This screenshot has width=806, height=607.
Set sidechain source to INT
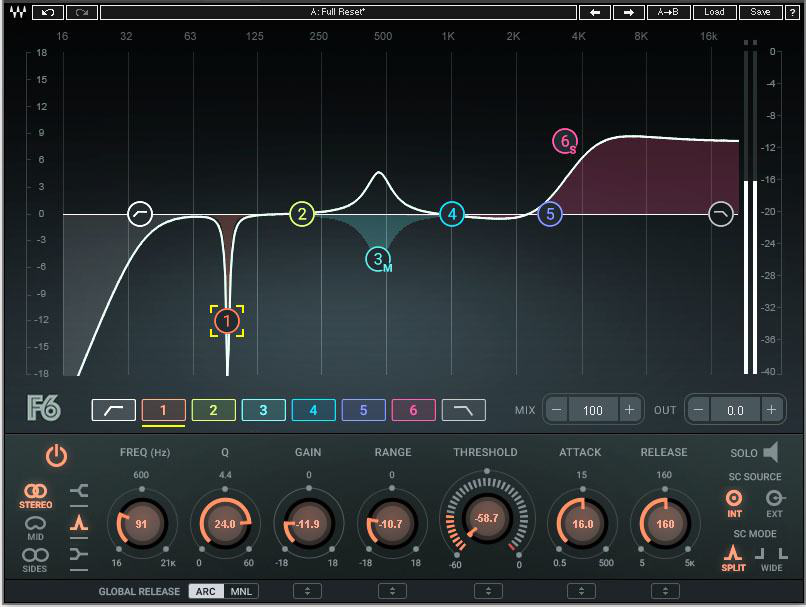pyautogui.click(x=734, y=503)
